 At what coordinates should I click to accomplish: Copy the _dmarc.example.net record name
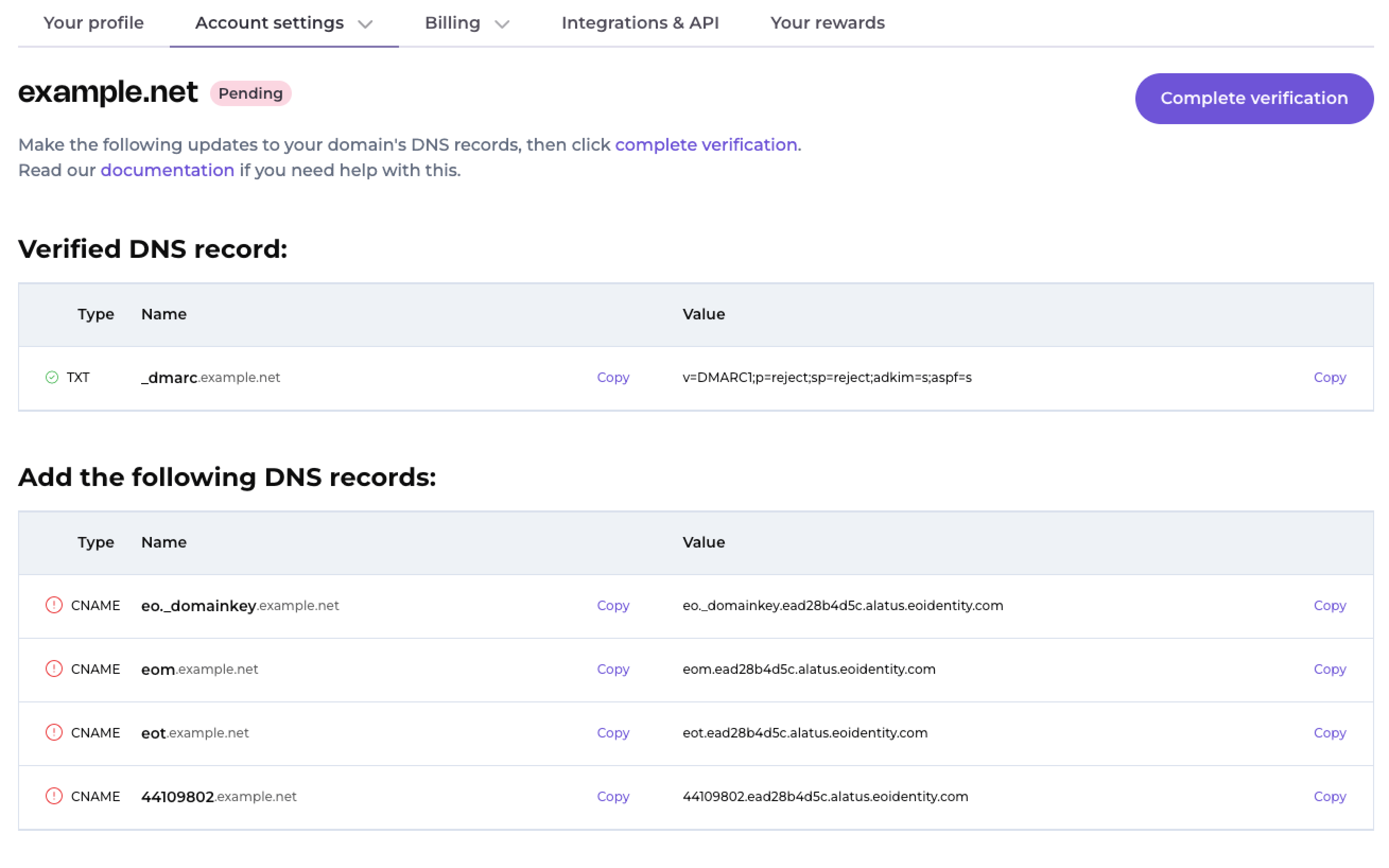coord(613,377)
